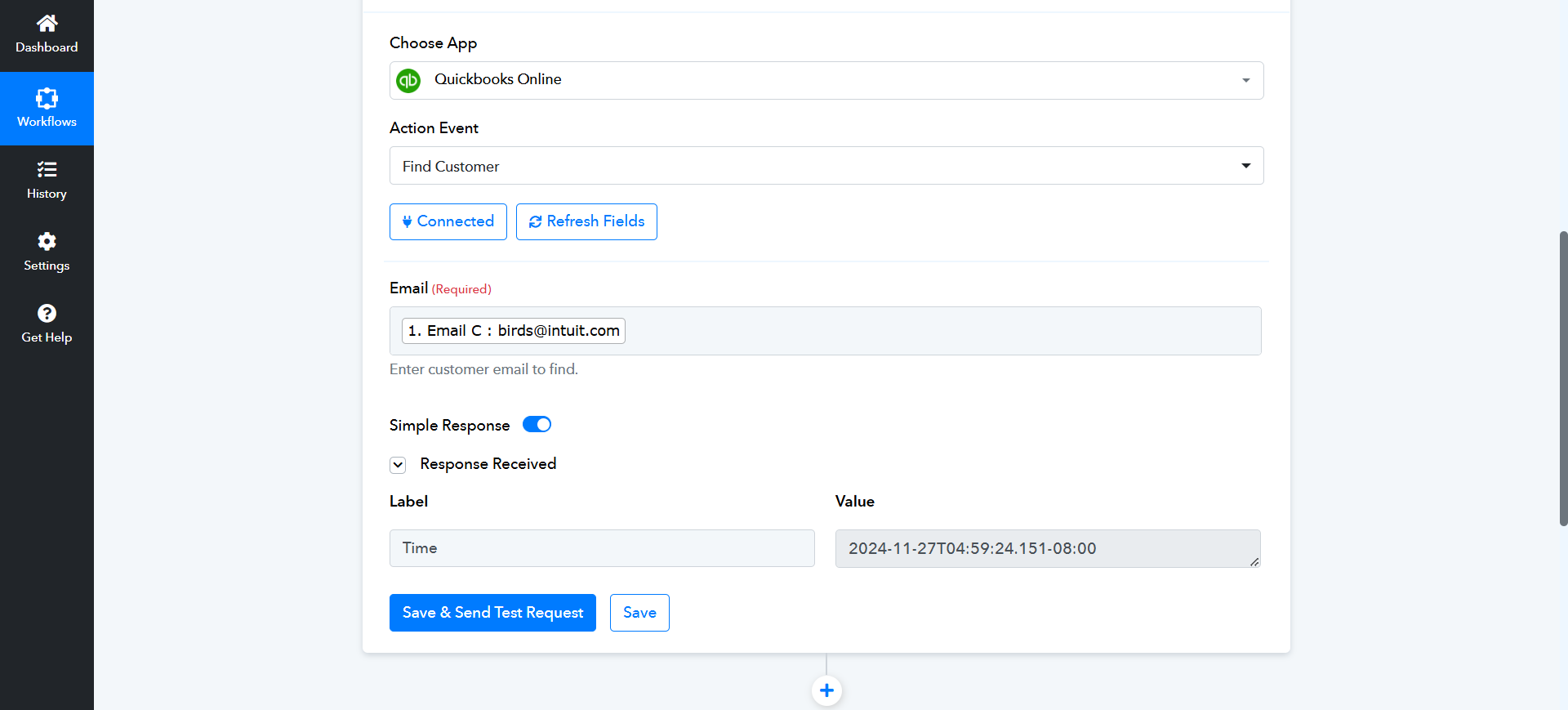Open the Settings gear icon
The image size is (1568, 710).
pos(47,241)
